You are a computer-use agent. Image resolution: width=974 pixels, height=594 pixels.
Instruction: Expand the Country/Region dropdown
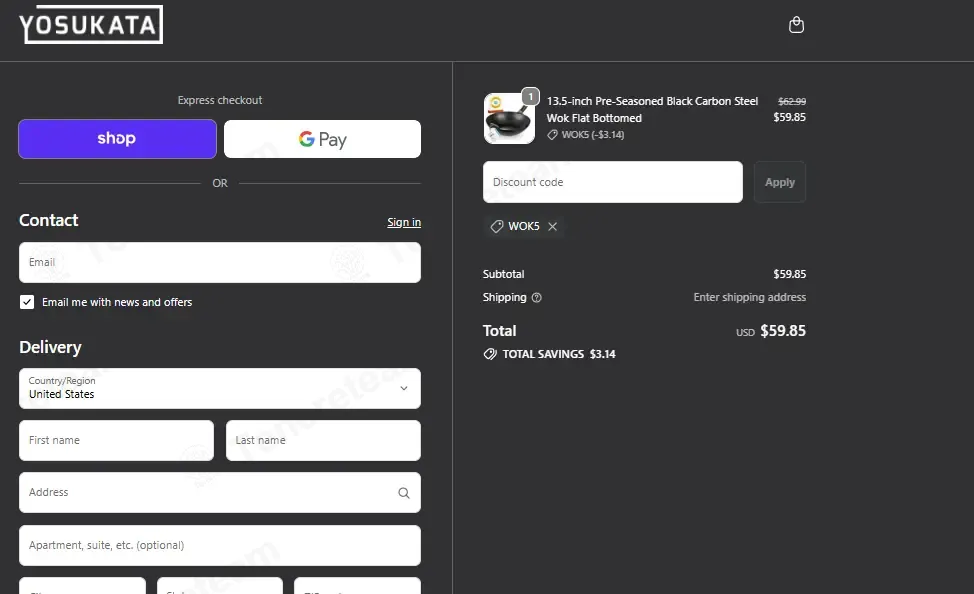pos(220,388)
